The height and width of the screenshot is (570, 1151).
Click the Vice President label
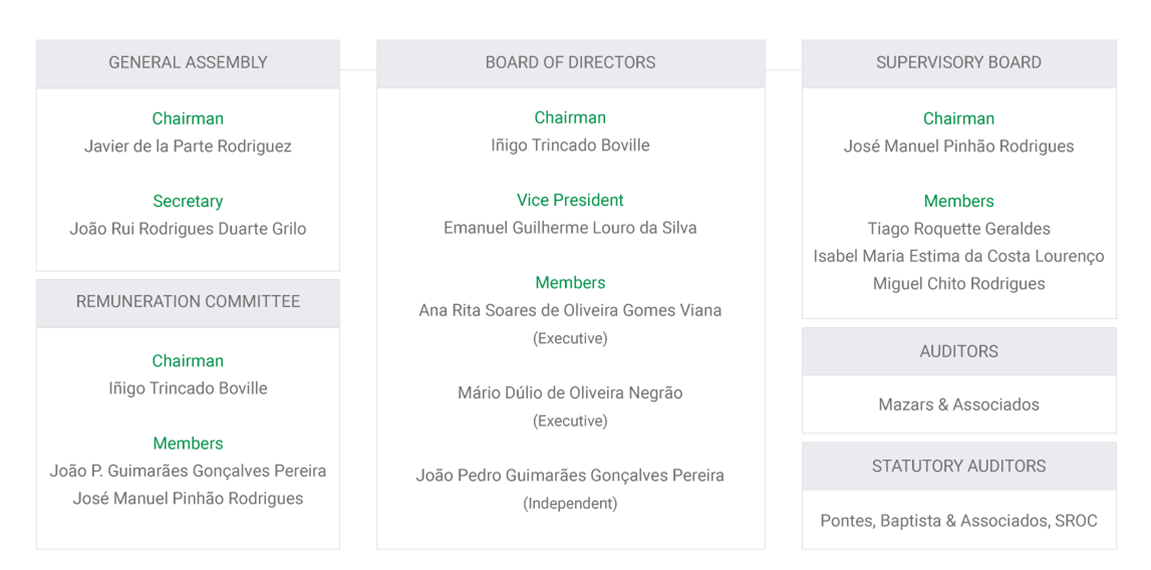(570, 200)
